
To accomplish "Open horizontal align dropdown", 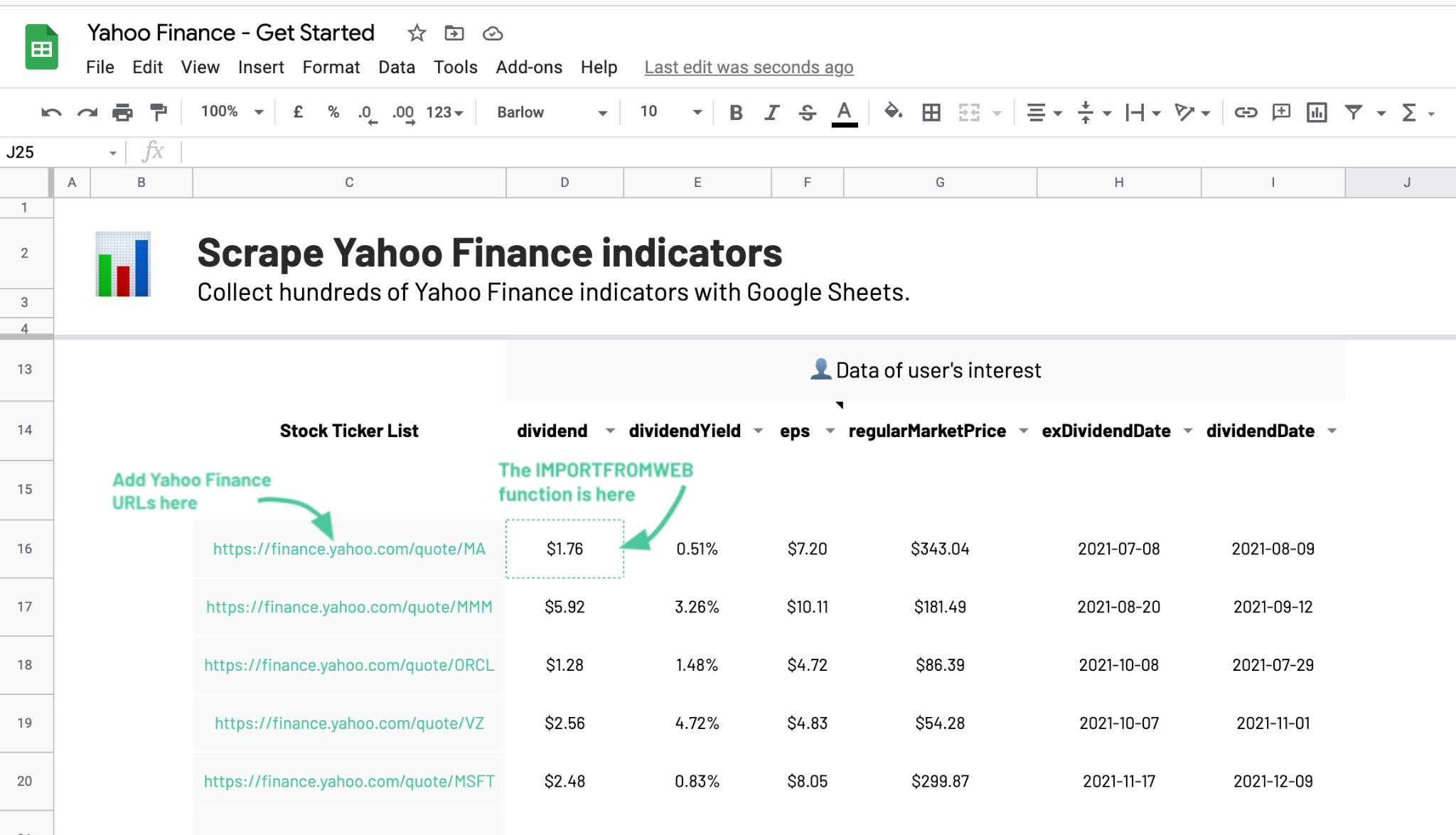I will click(x=1044, y=112).
